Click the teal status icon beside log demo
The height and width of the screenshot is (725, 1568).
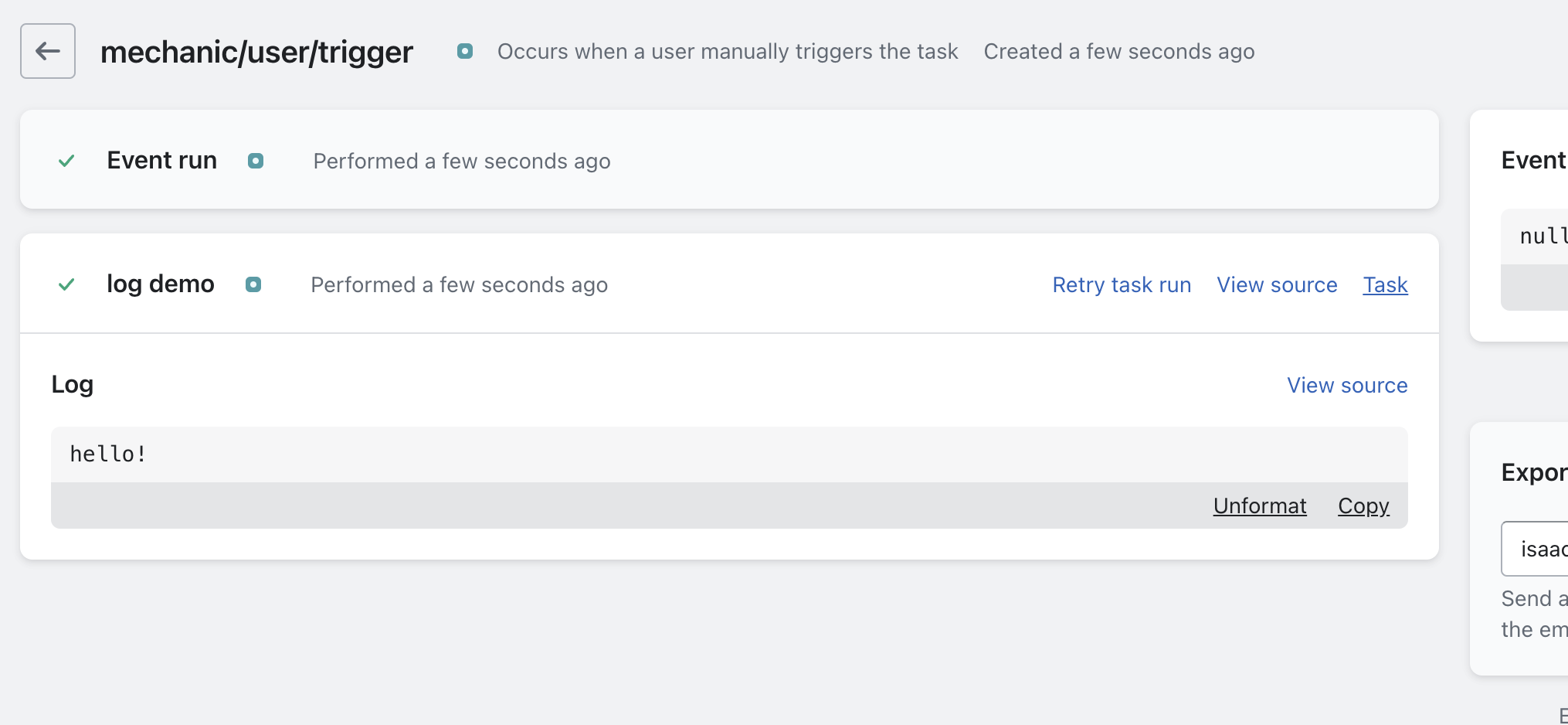point(253,284)
